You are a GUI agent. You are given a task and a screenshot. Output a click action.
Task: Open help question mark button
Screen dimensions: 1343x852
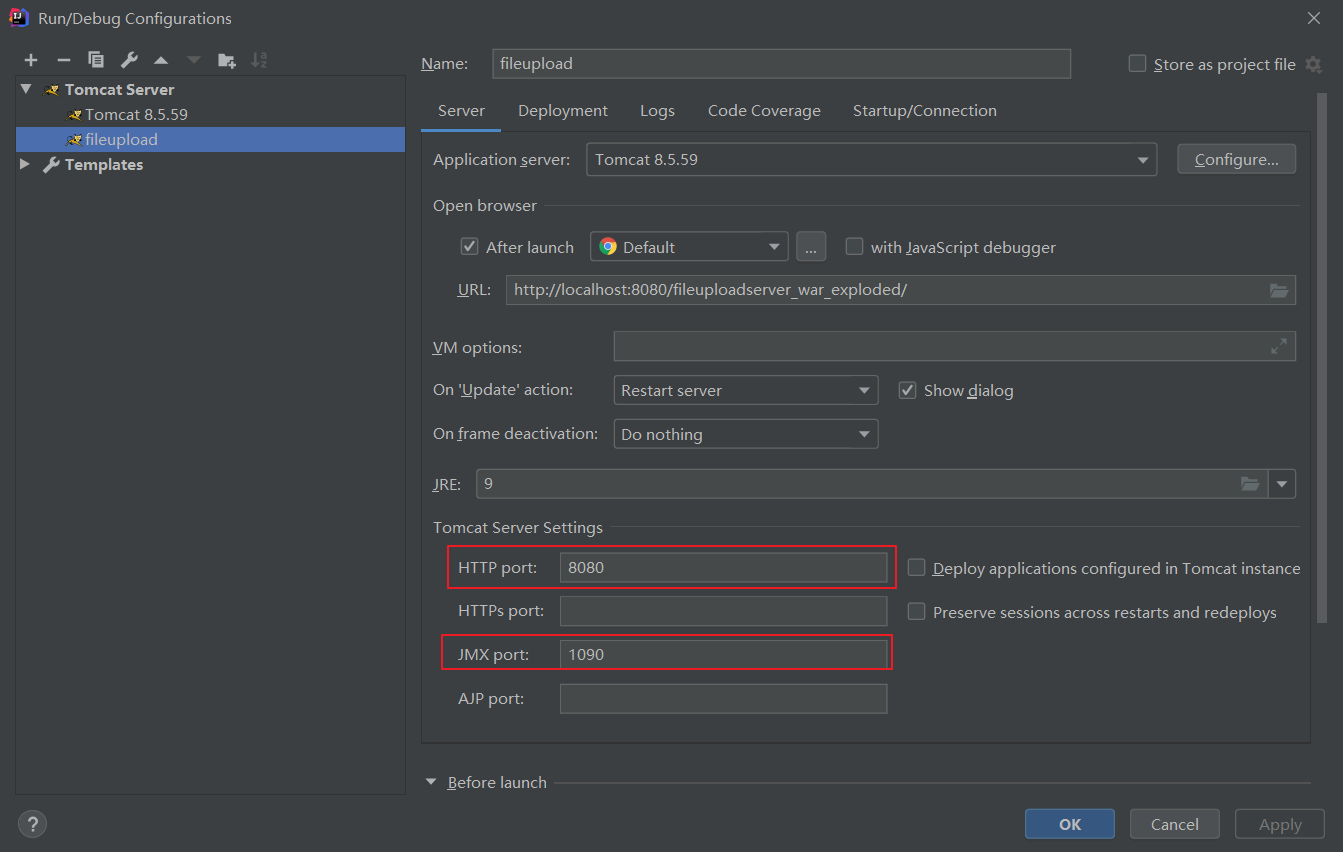(x=33, y=824)
